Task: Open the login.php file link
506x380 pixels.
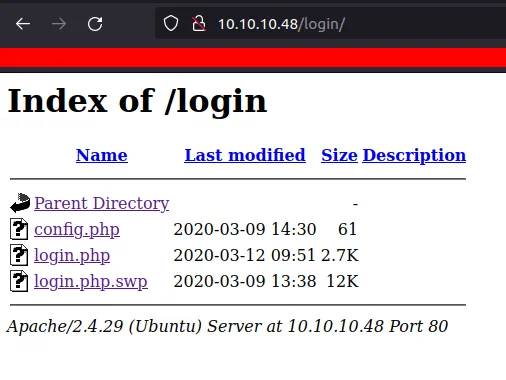Action: 72,256
